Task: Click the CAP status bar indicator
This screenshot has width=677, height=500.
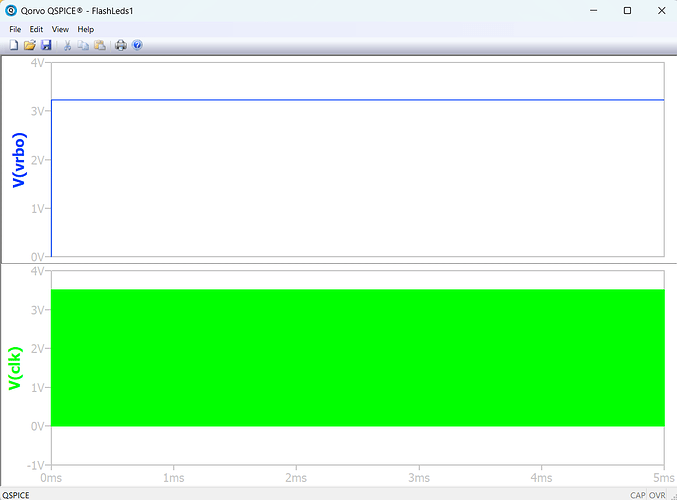Action: tap(637, 495)
